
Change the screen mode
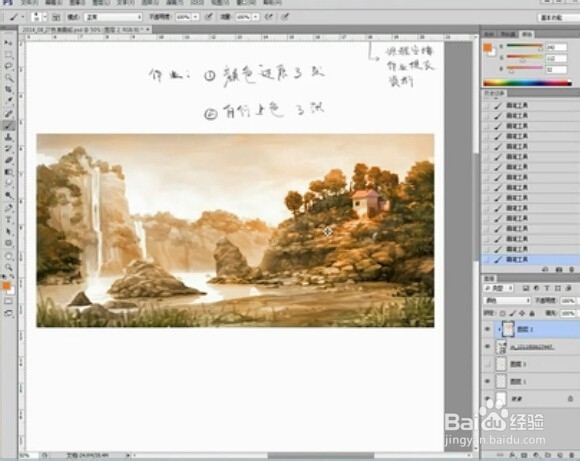[x=8, y=313]
